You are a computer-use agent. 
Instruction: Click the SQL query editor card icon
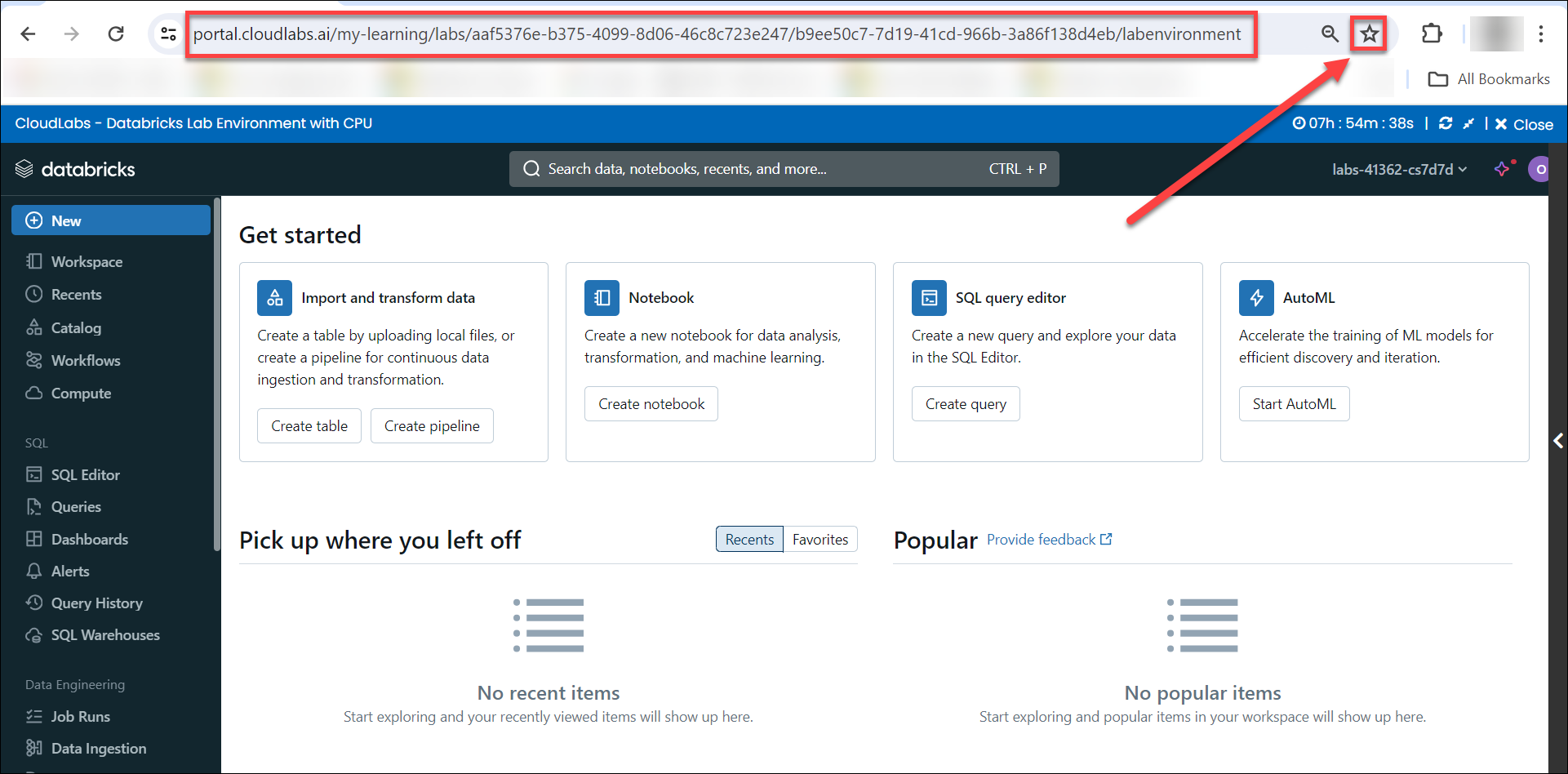(x=929, y=298)
